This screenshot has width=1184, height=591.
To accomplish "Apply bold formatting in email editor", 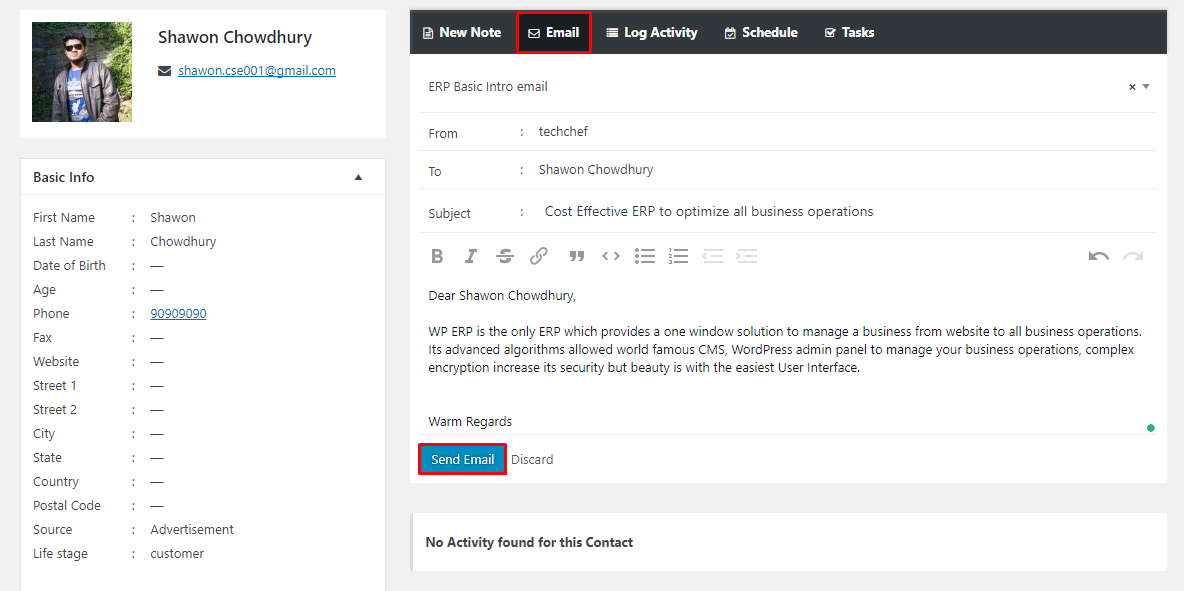I will pos(436,256).
